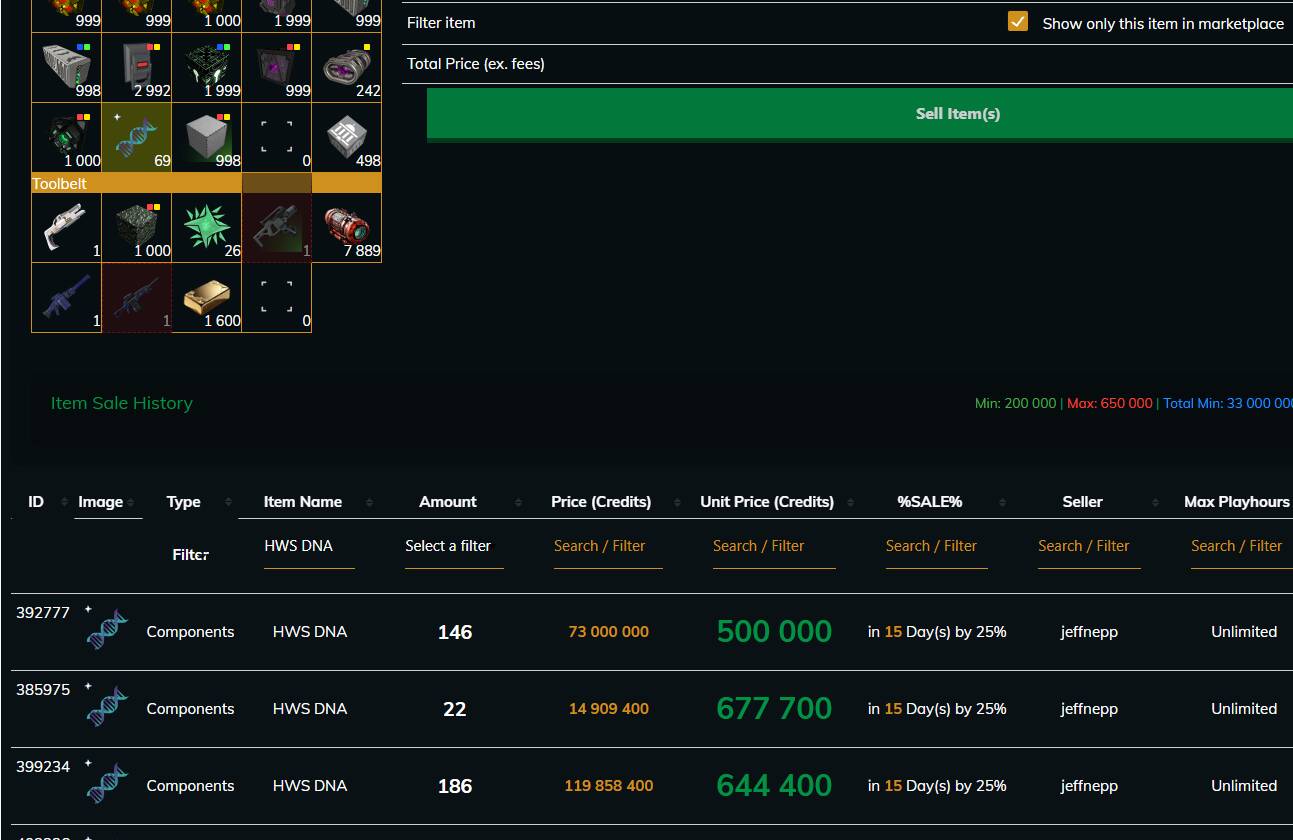Image resolution: width=1293 pixels, height=840 pixels.
Task: Click the dark ore block with 1 000 in Toolbelt
Action: click(136, 227)
